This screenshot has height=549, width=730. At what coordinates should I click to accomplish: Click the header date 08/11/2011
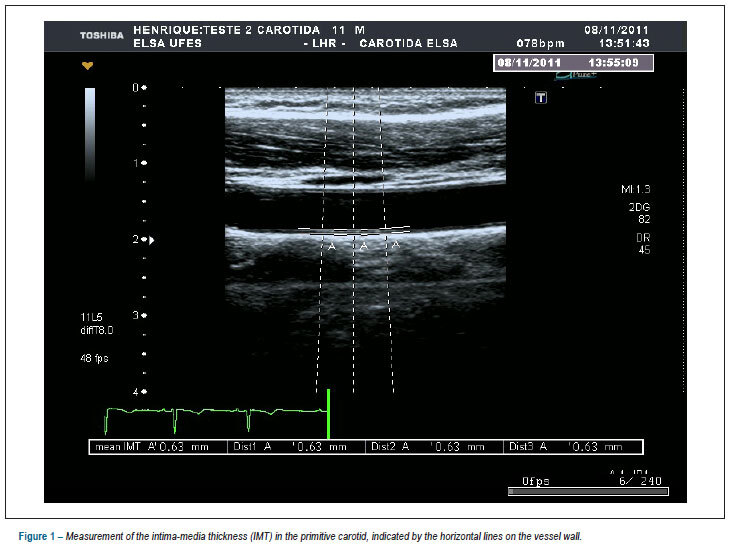tap(616, 30)
